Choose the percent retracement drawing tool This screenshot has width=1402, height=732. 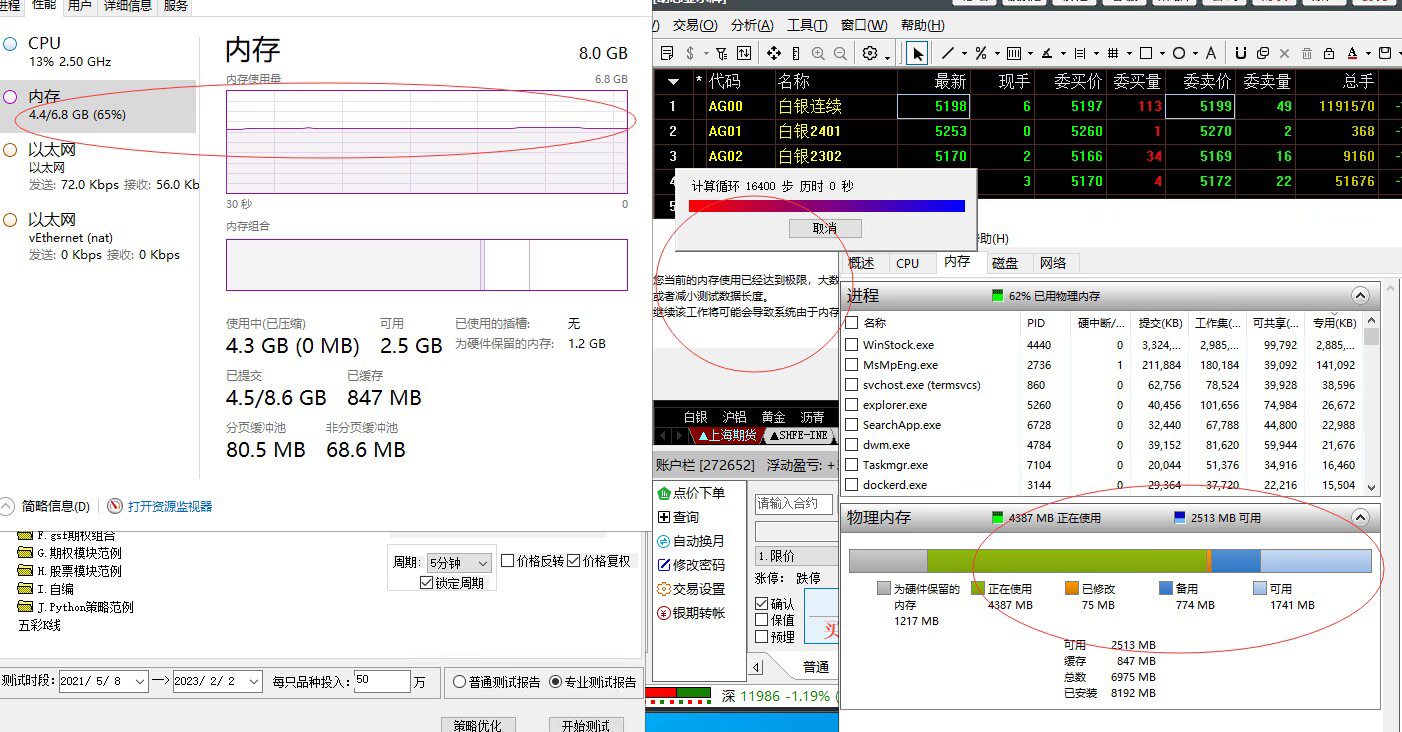[x=981, y=53]
